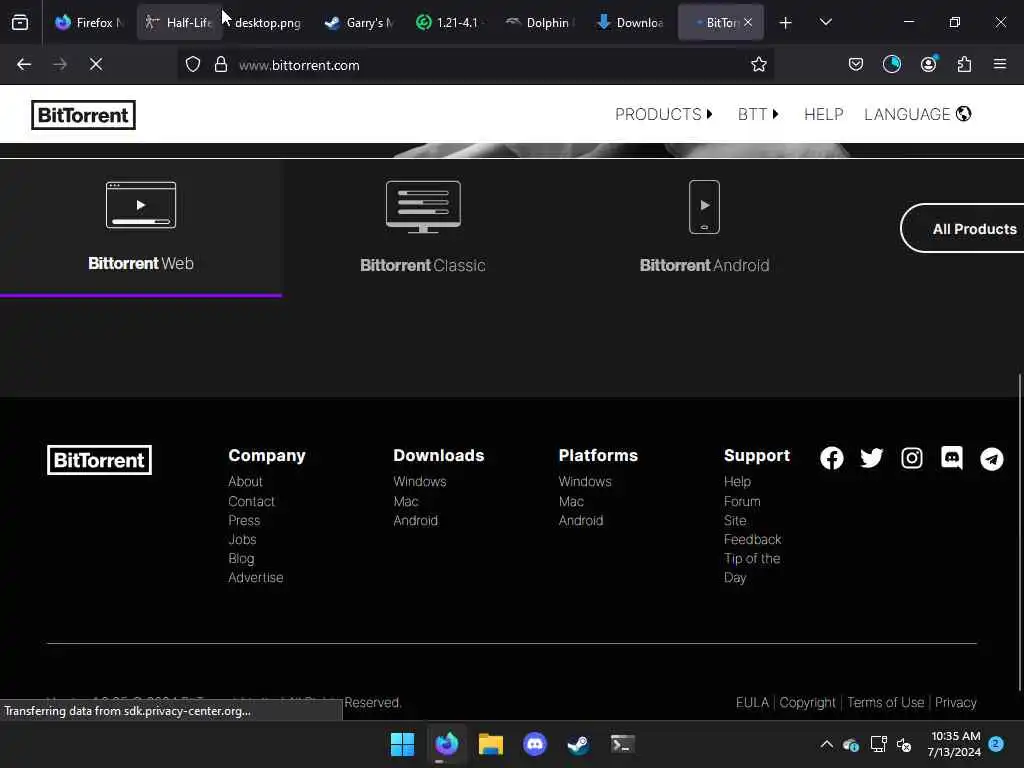
Task: Open the LANGUAGE selector
Action: [x=917, y=114]
